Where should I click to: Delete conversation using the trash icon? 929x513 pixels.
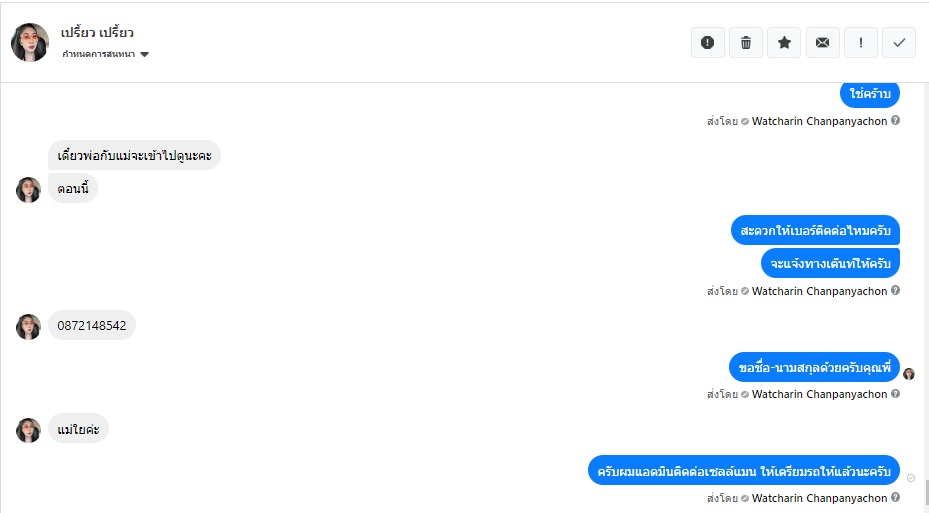click(745, 43)
